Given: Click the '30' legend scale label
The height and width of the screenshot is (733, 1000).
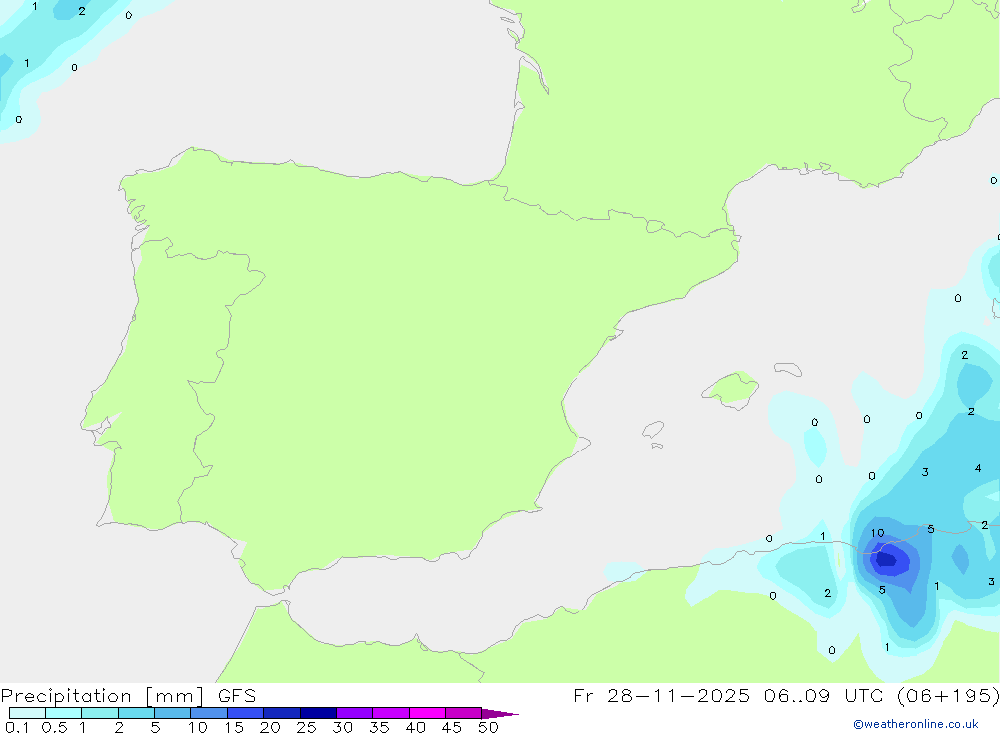Looking at the screenshot, I should (x=342, y=727).
